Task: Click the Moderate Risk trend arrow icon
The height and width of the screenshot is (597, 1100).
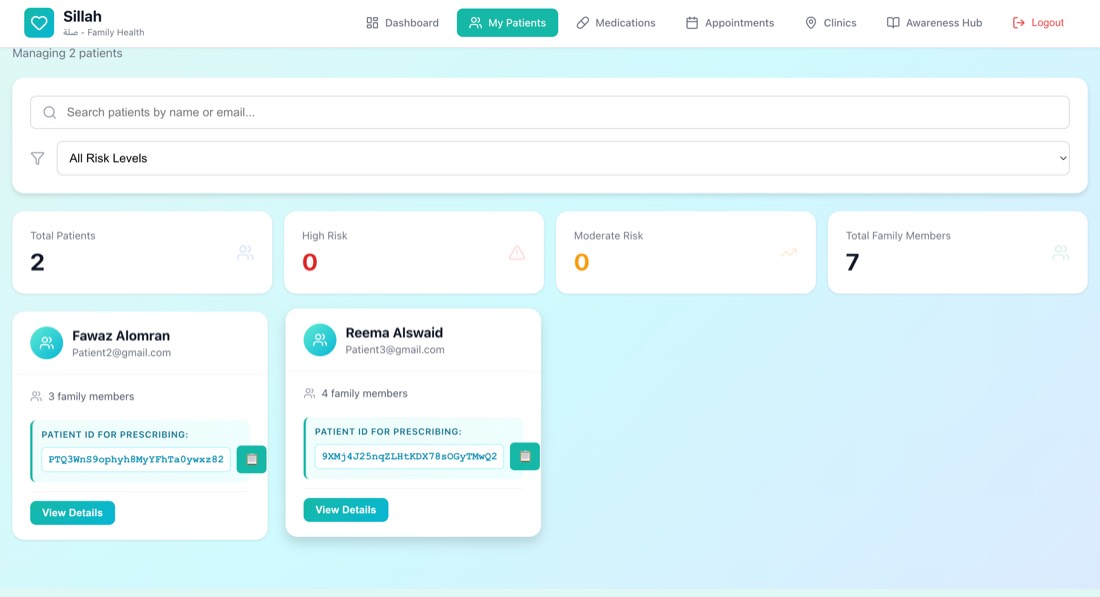Action: tap(789, 253)
